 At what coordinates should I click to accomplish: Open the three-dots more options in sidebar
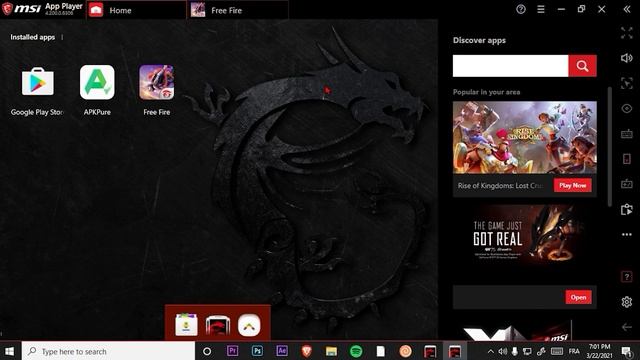(x=627, y=235)
